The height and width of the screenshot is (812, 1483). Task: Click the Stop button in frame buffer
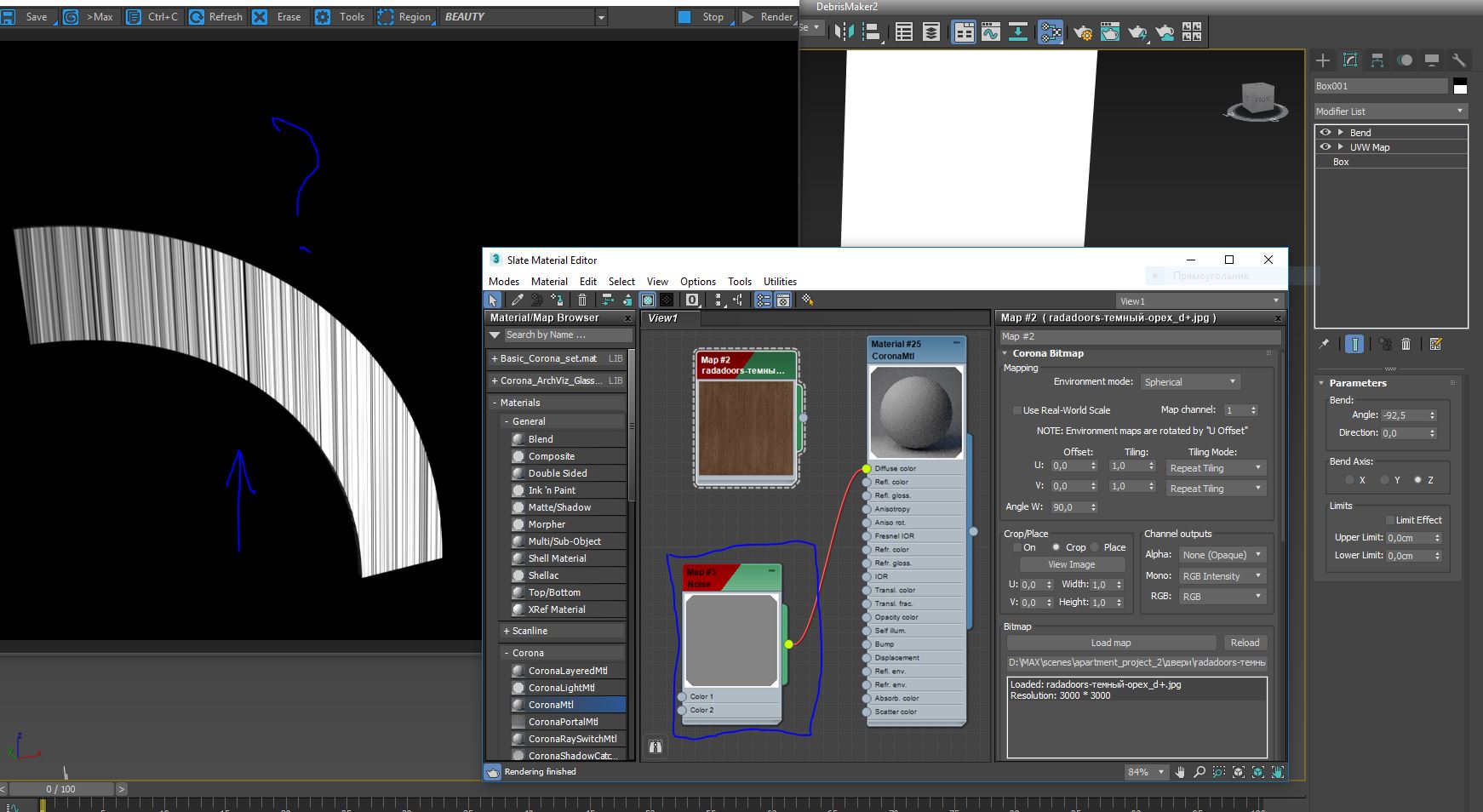tap(703, 17)
